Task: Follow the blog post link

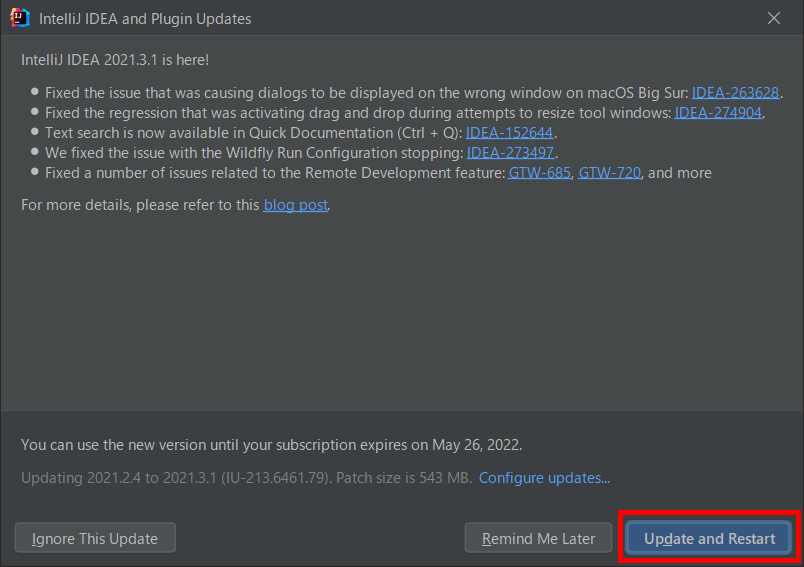Action: coord(295,205)
